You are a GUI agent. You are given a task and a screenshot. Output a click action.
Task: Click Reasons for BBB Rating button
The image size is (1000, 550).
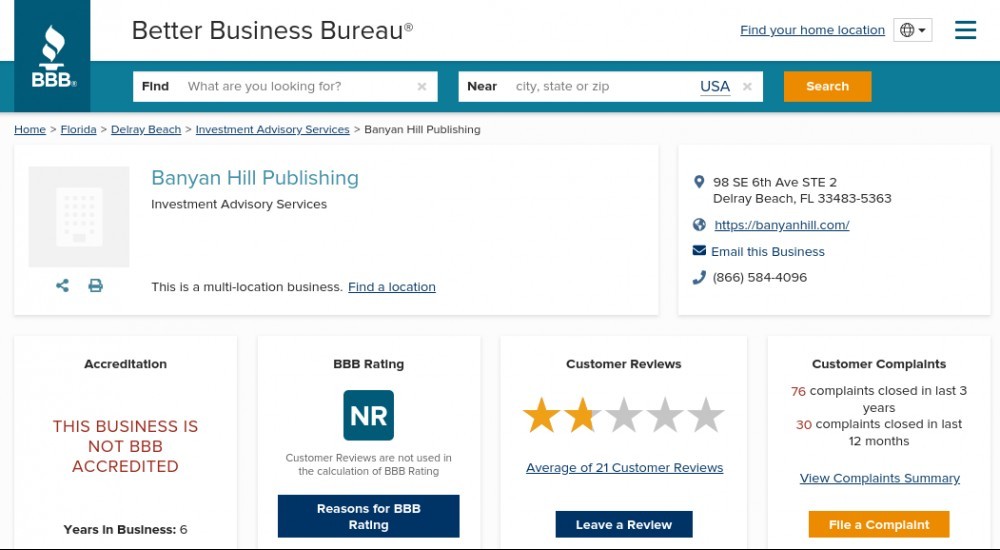click(369, 516)
